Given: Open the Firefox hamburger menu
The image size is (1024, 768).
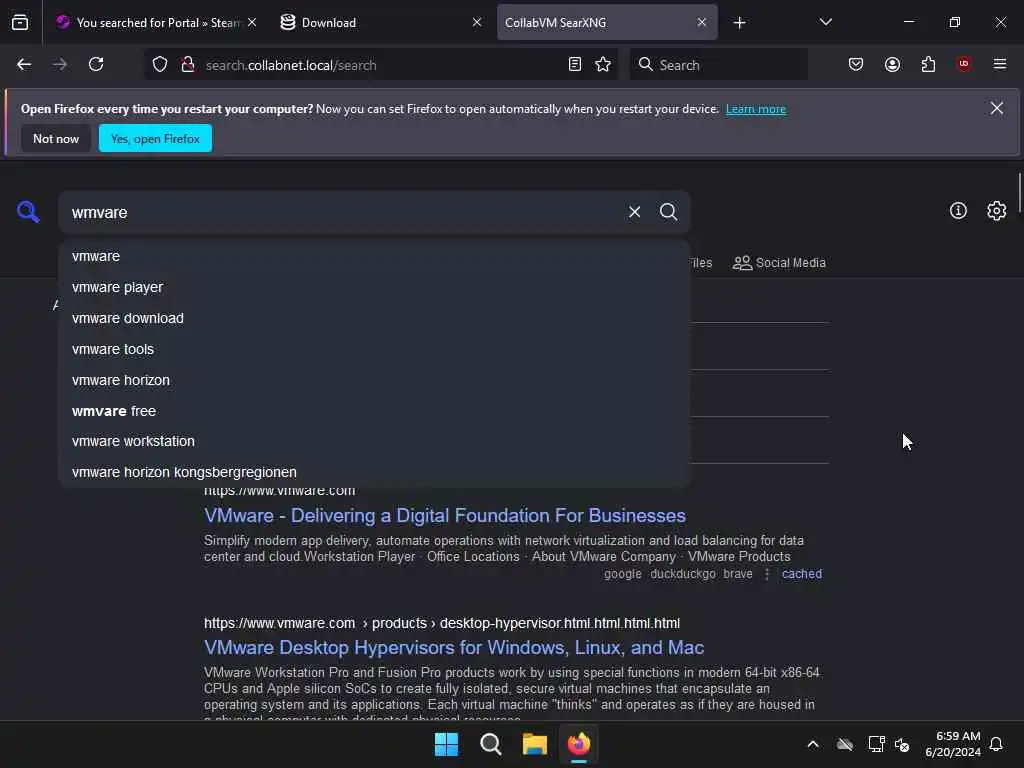Looking at the screenshot, I should tap(1000, 65).
